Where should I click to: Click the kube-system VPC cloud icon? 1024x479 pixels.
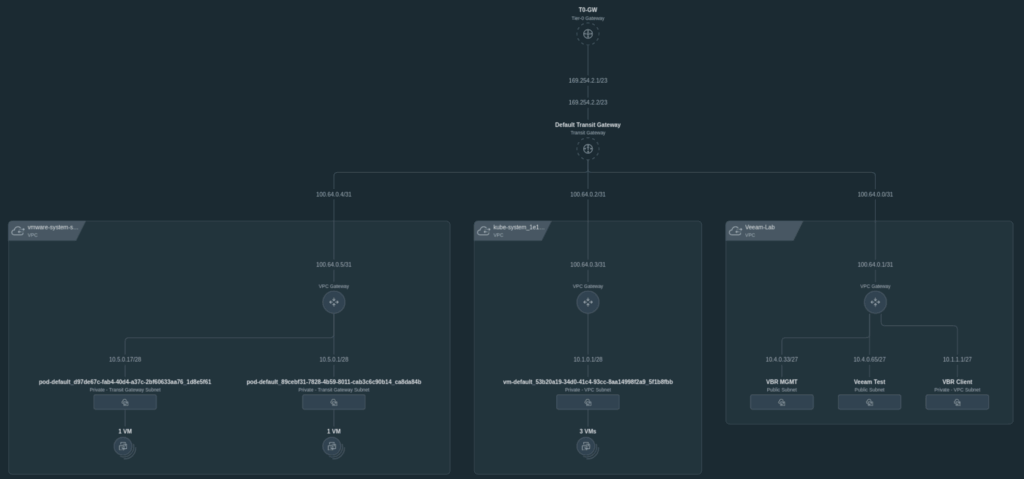(x=484, y=231)
